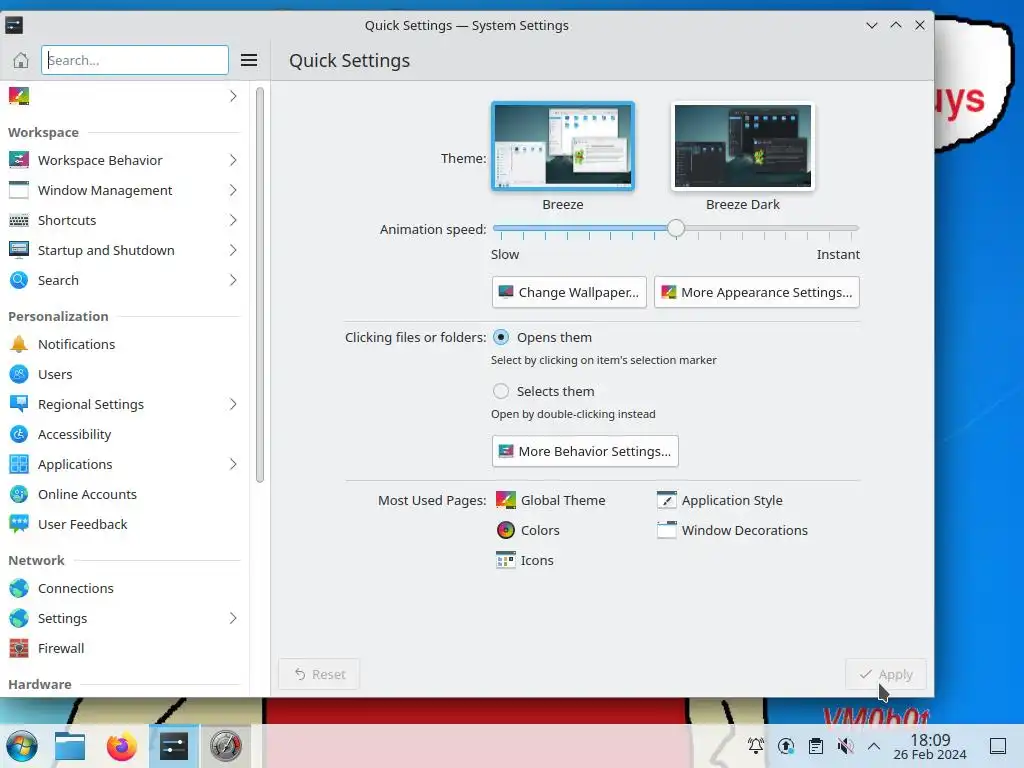
Task: Open Notifications settings page
Action: pyautogui.click(x=124, y=344)
